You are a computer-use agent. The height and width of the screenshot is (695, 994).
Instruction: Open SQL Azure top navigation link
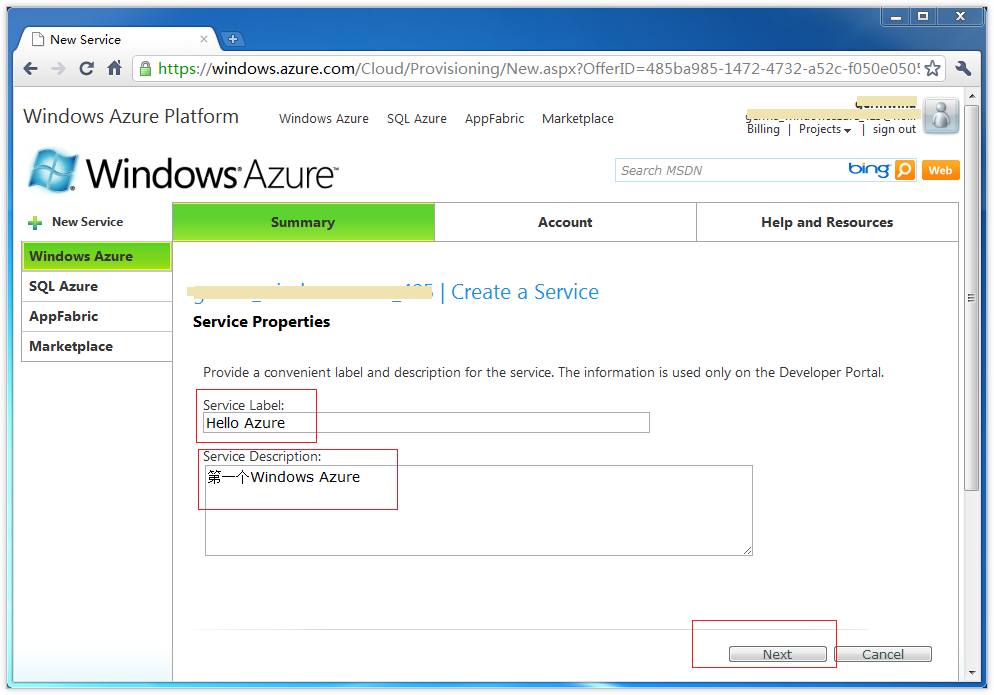(416, 119)
